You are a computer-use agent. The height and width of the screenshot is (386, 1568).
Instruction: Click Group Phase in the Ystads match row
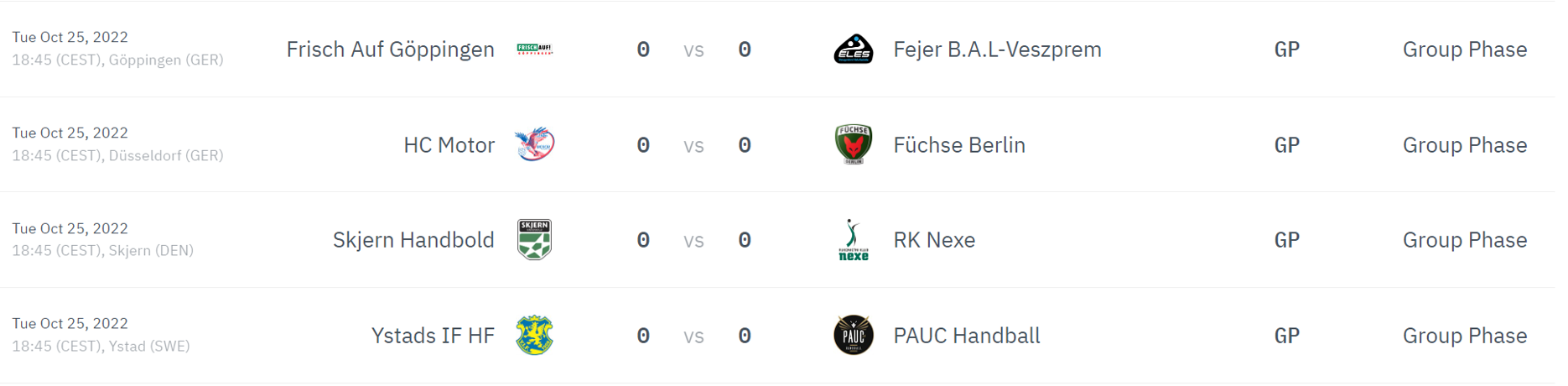pos(1465,336)
